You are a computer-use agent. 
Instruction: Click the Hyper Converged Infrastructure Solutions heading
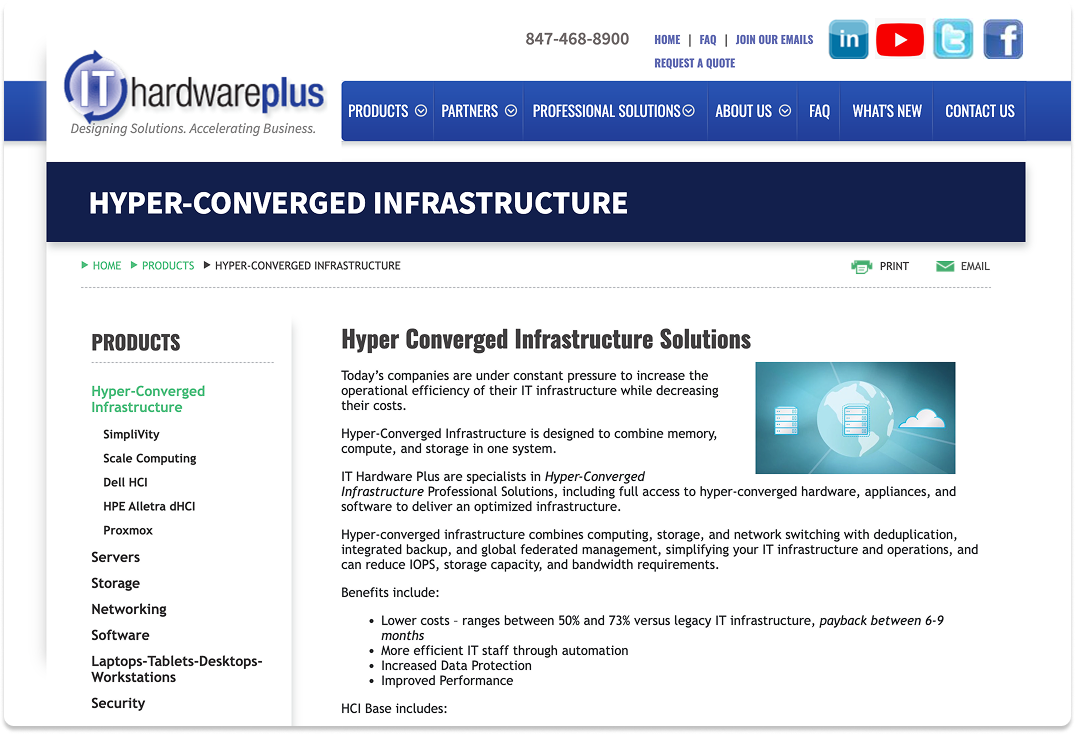(546, 339)
